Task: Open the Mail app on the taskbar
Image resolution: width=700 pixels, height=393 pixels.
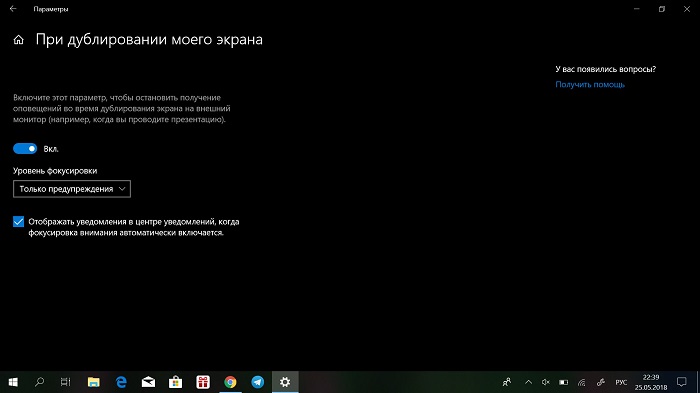Action: [148, 382]
